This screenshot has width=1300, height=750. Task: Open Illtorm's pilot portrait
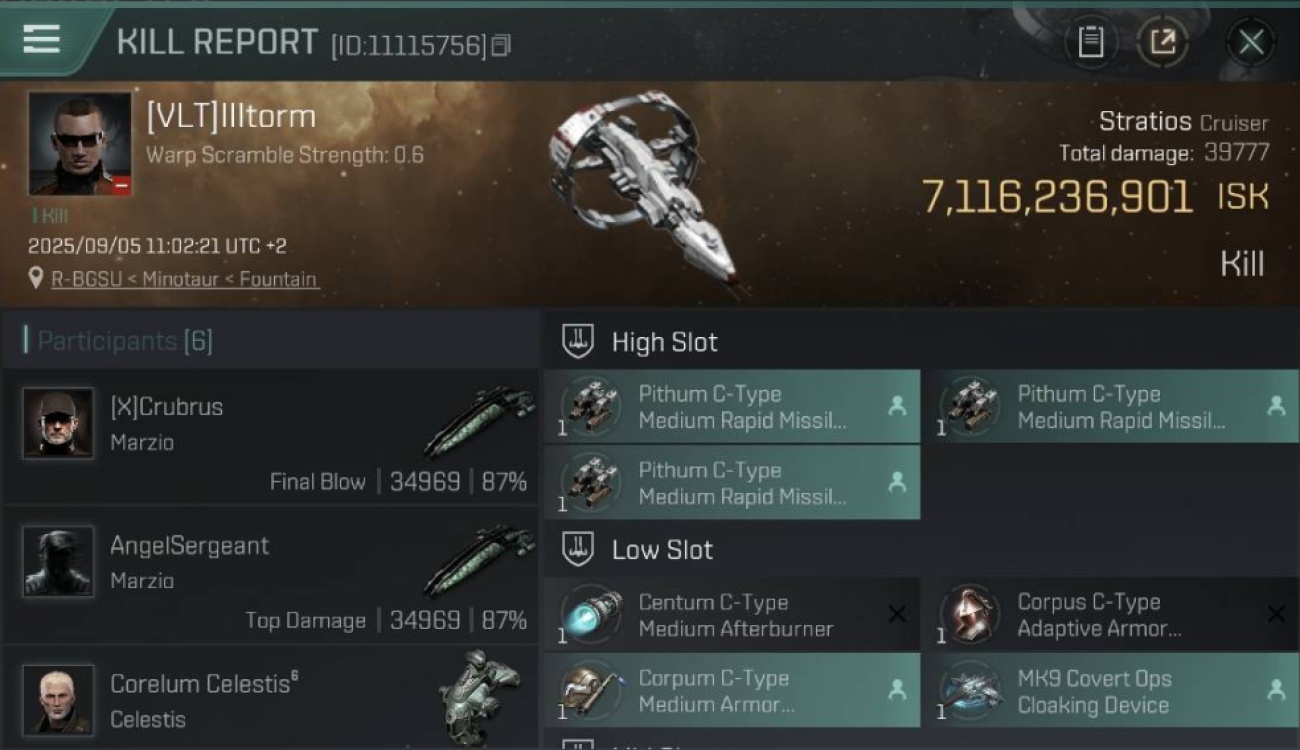tap(80, 144)
